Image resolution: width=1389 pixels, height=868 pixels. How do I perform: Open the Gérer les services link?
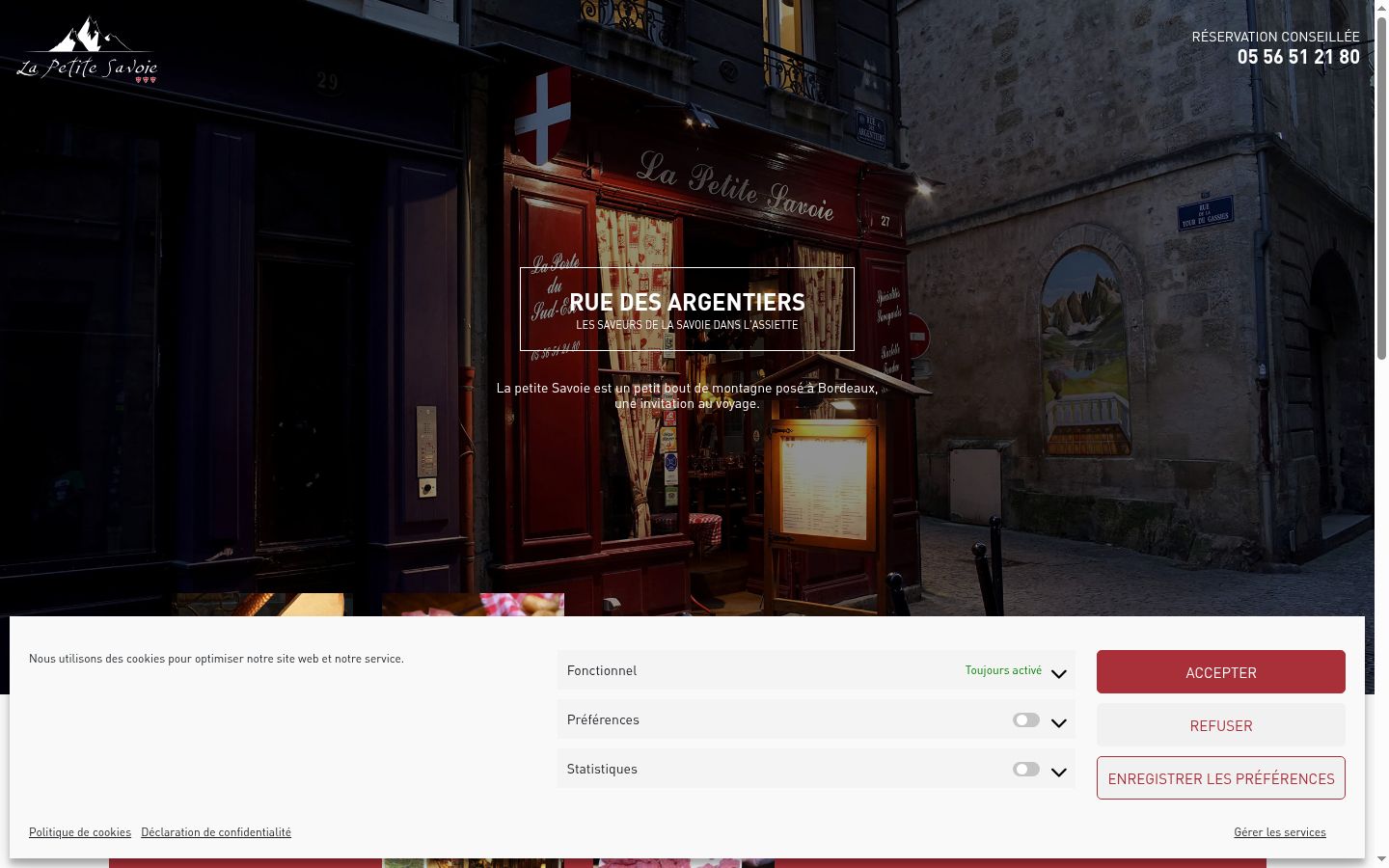click(x=1280, y=832)
